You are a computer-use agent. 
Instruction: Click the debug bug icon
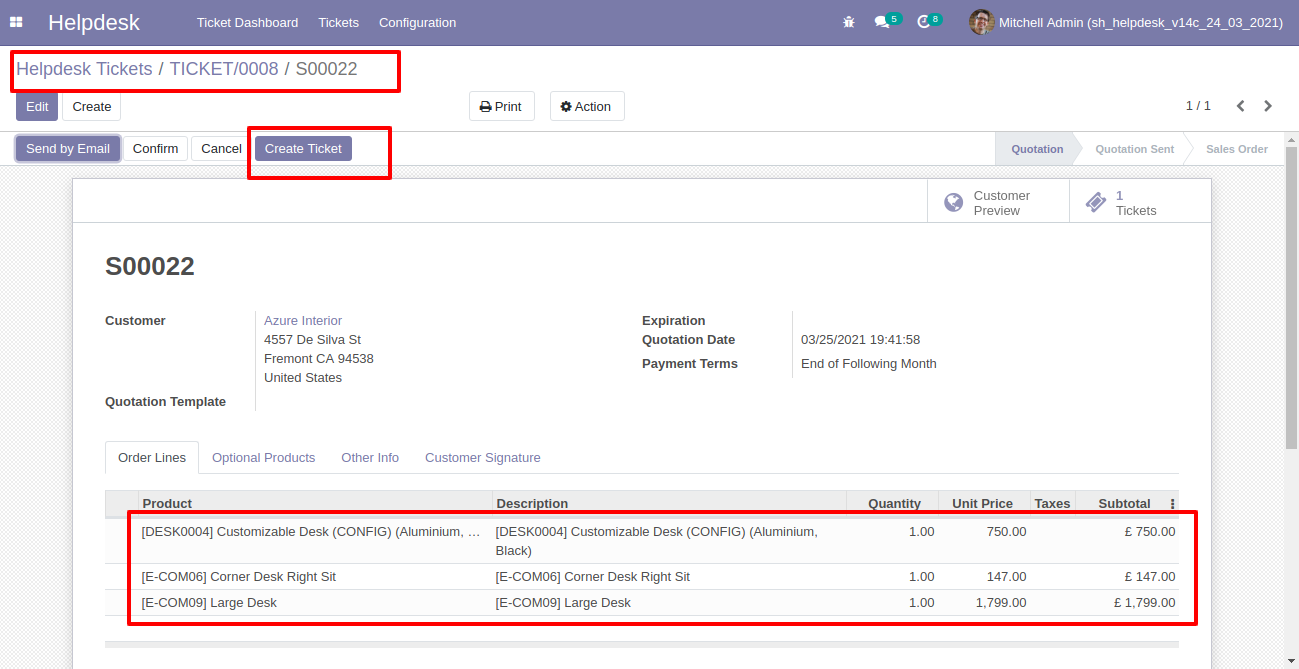849,22
